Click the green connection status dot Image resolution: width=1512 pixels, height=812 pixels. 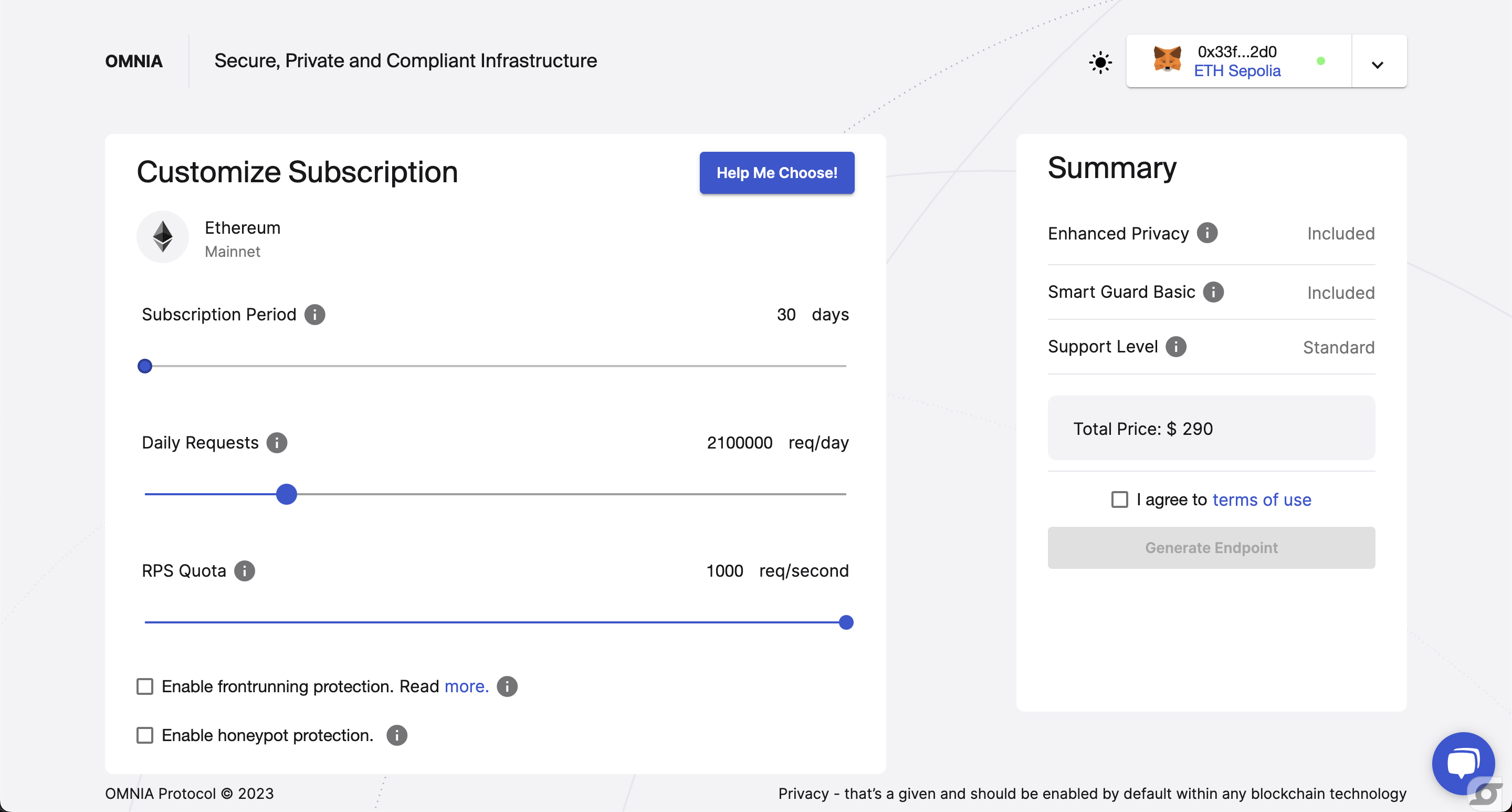pyautogui.click(x=1321, y=61)
